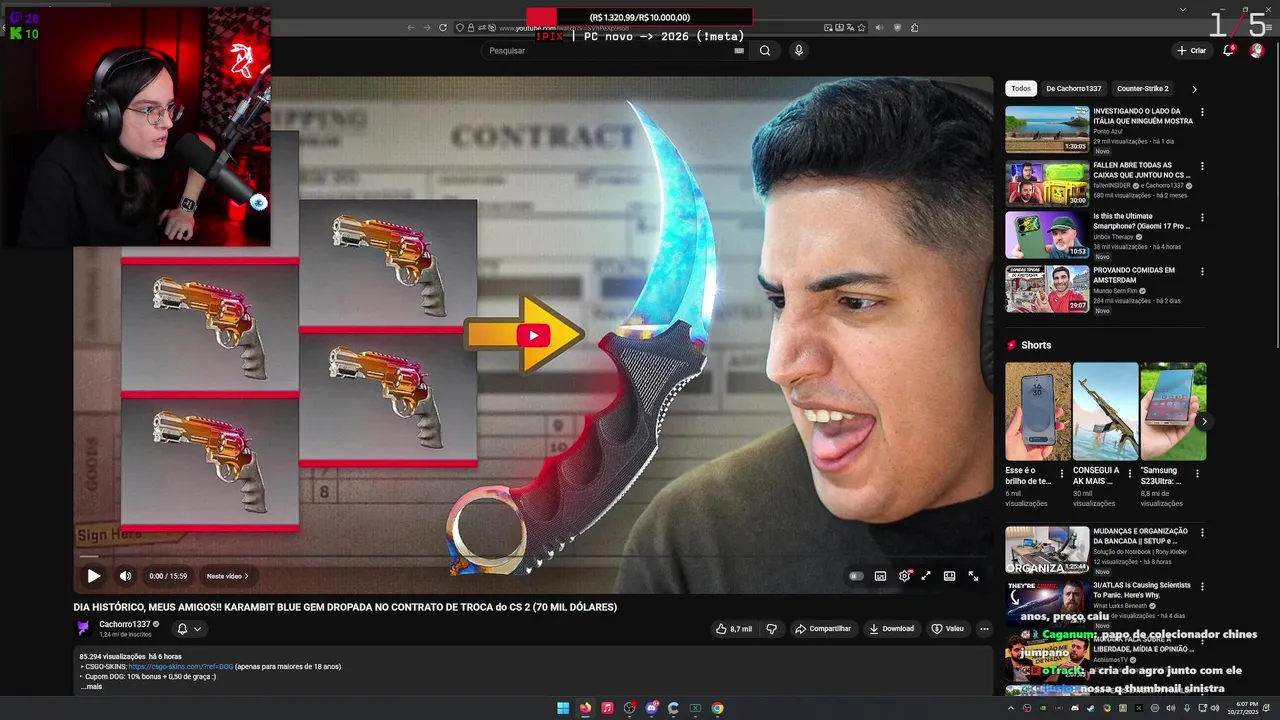Switch to the miniplayer icon
1280x720 pixels.
926,576
